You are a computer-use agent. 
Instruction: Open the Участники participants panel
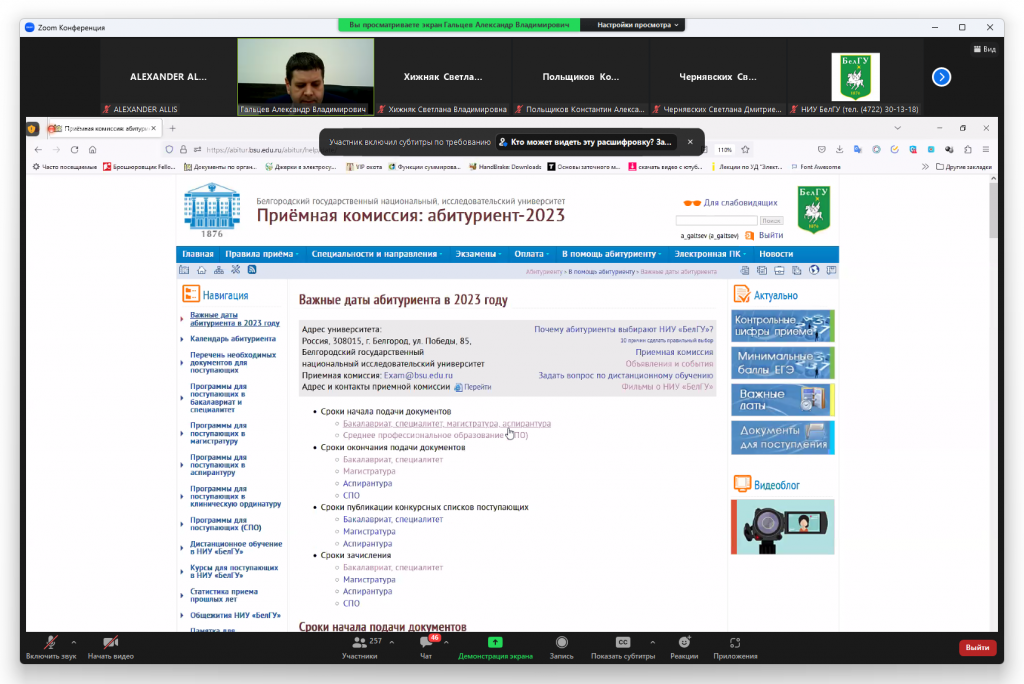tap(360, 647)
